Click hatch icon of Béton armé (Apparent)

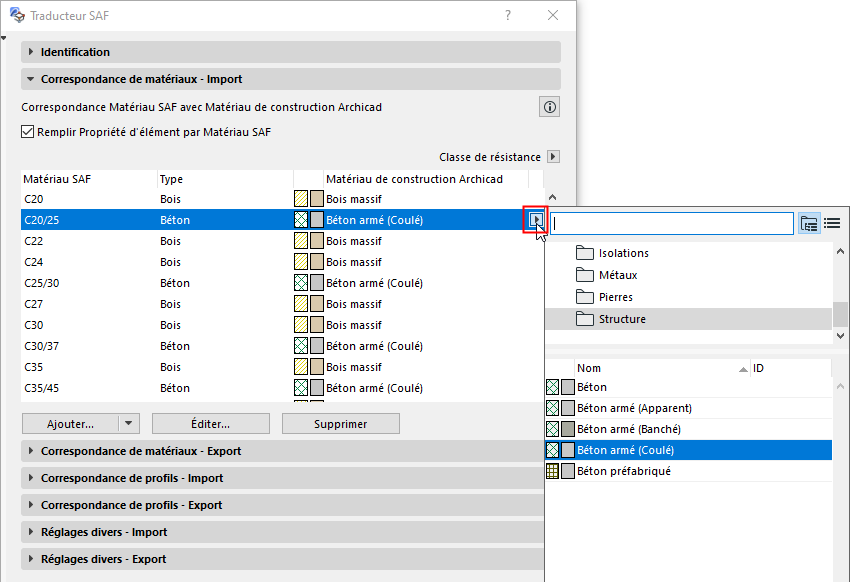click(552, 408)
